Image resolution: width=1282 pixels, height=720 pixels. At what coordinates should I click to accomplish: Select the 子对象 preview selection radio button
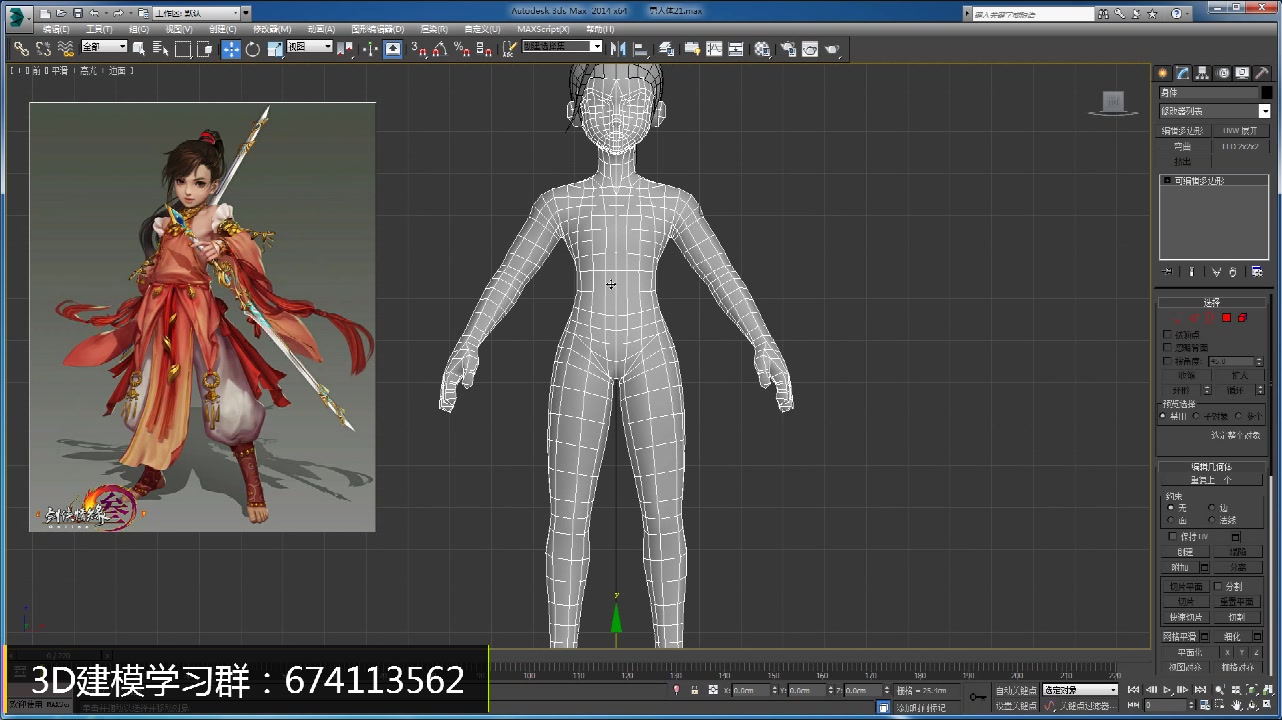1195,416
